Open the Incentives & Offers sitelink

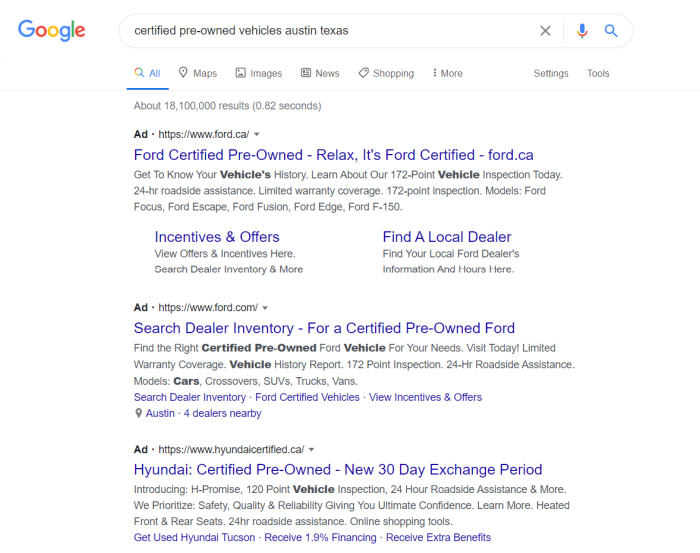tap(217, 237)
